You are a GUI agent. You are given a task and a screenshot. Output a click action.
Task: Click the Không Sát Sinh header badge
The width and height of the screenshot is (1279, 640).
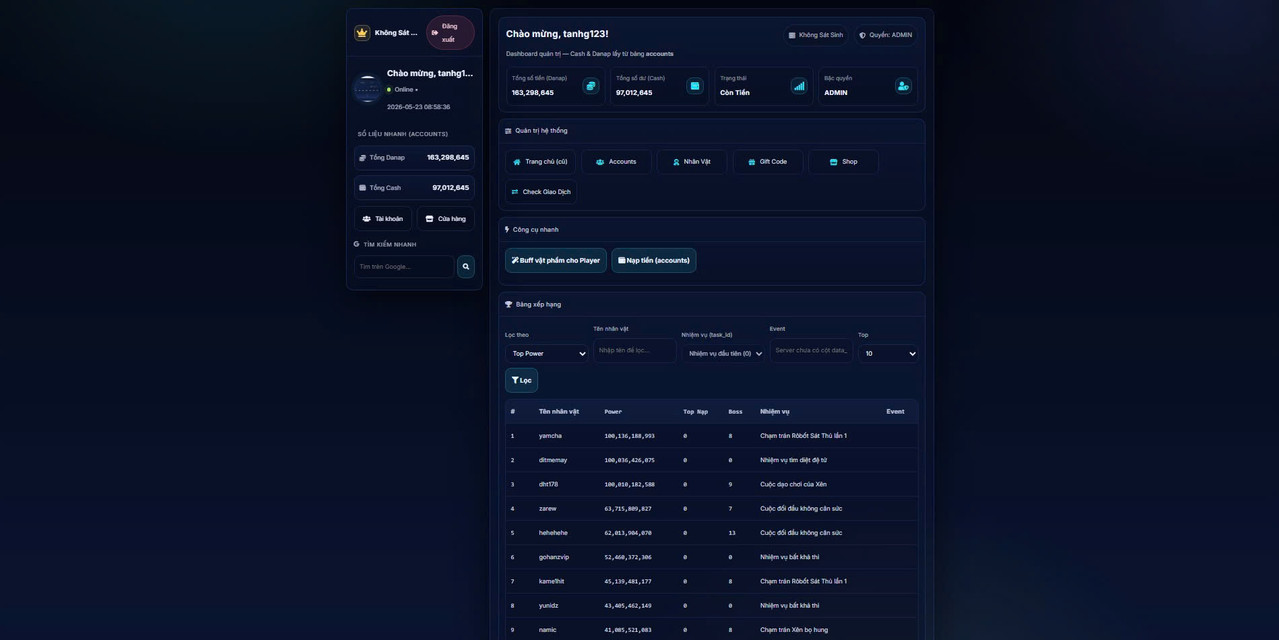click(816, 35)
